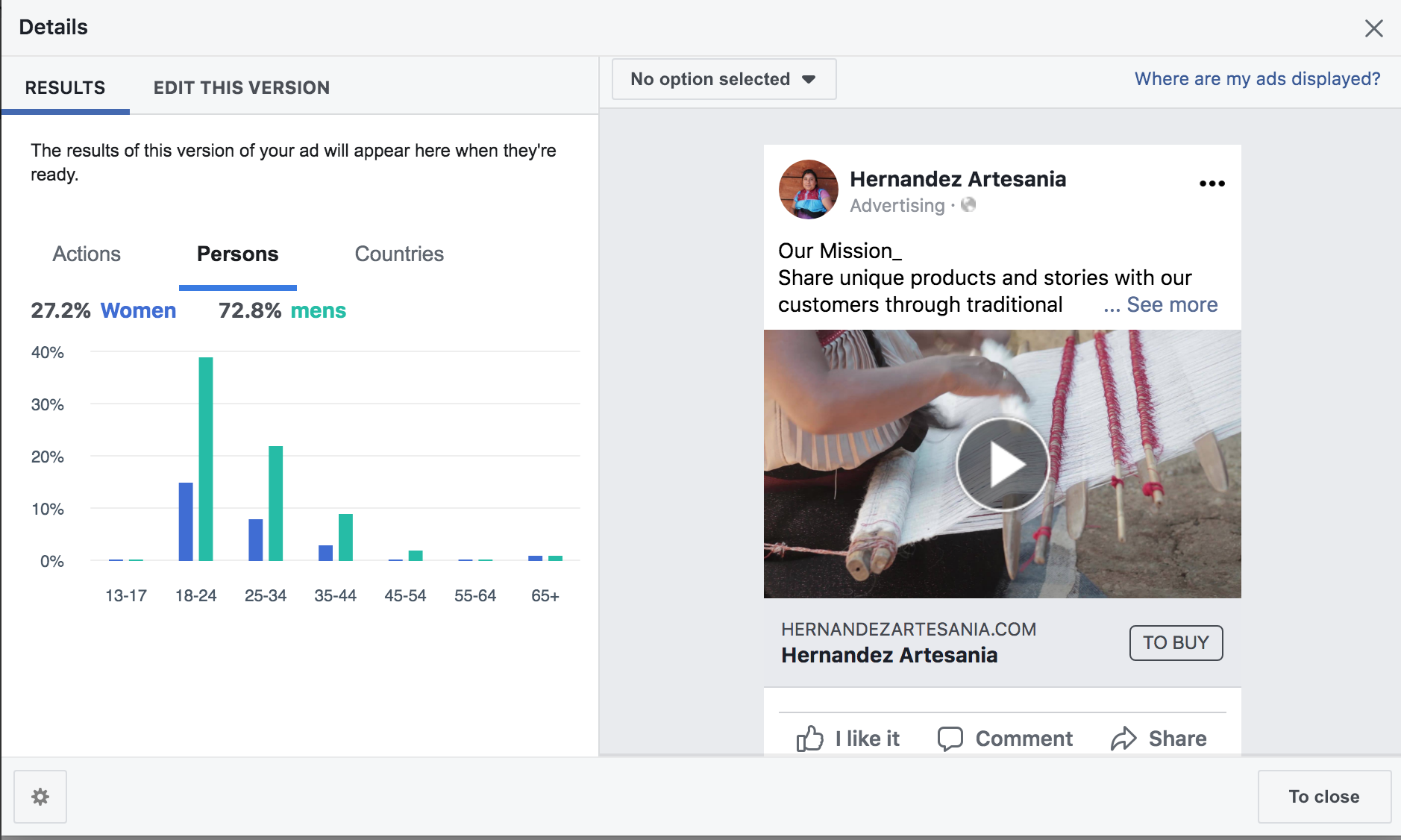Click the thumbs-up like icon
This screenshot has height=840, width=1401.
pos(809,739)
